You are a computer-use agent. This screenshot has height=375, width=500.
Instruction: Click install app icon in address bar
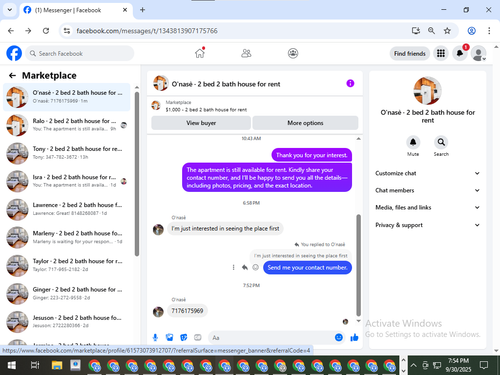tap(416, 31)
